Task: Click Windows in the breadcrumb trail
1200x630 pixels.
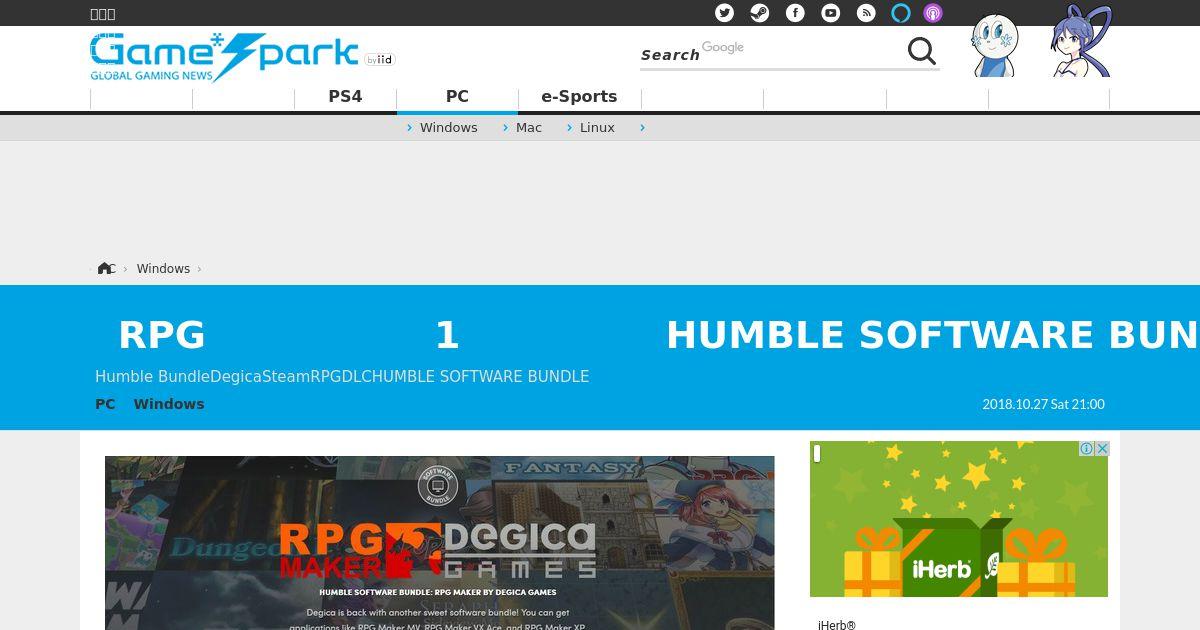Action: point(163,269)
